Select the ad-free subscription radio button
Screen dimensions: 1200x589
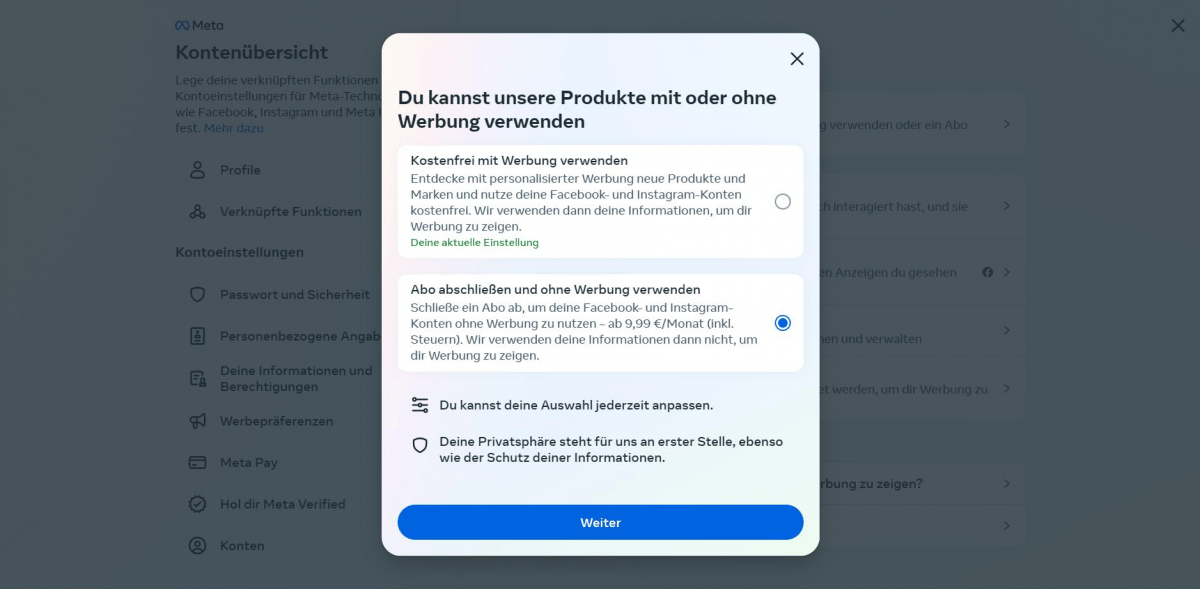click(x=783, y=323)
